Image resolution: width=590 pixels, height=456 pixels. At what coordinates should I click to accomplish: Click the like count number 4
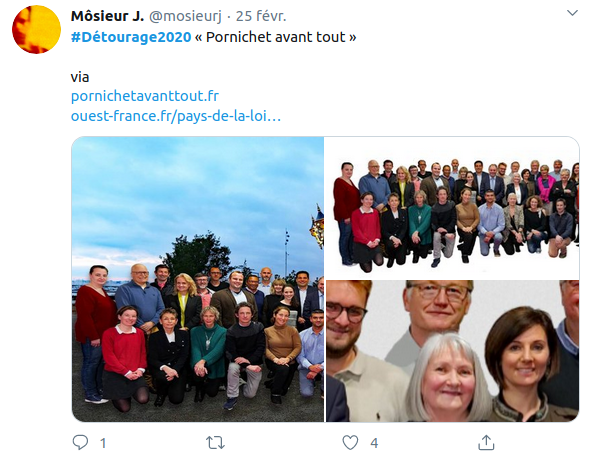[x=374, y=443]
